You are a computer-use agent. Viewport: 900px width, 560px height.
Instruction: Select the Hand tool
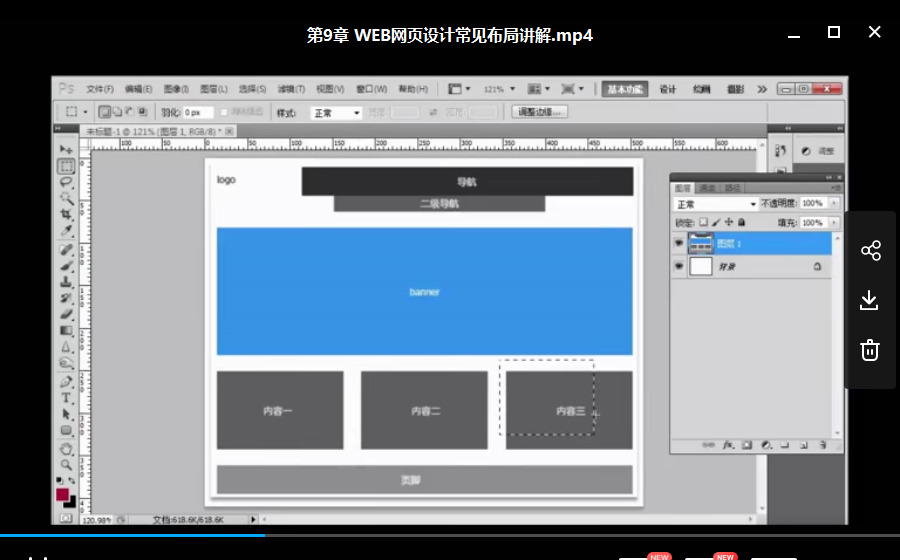point(67,449)
